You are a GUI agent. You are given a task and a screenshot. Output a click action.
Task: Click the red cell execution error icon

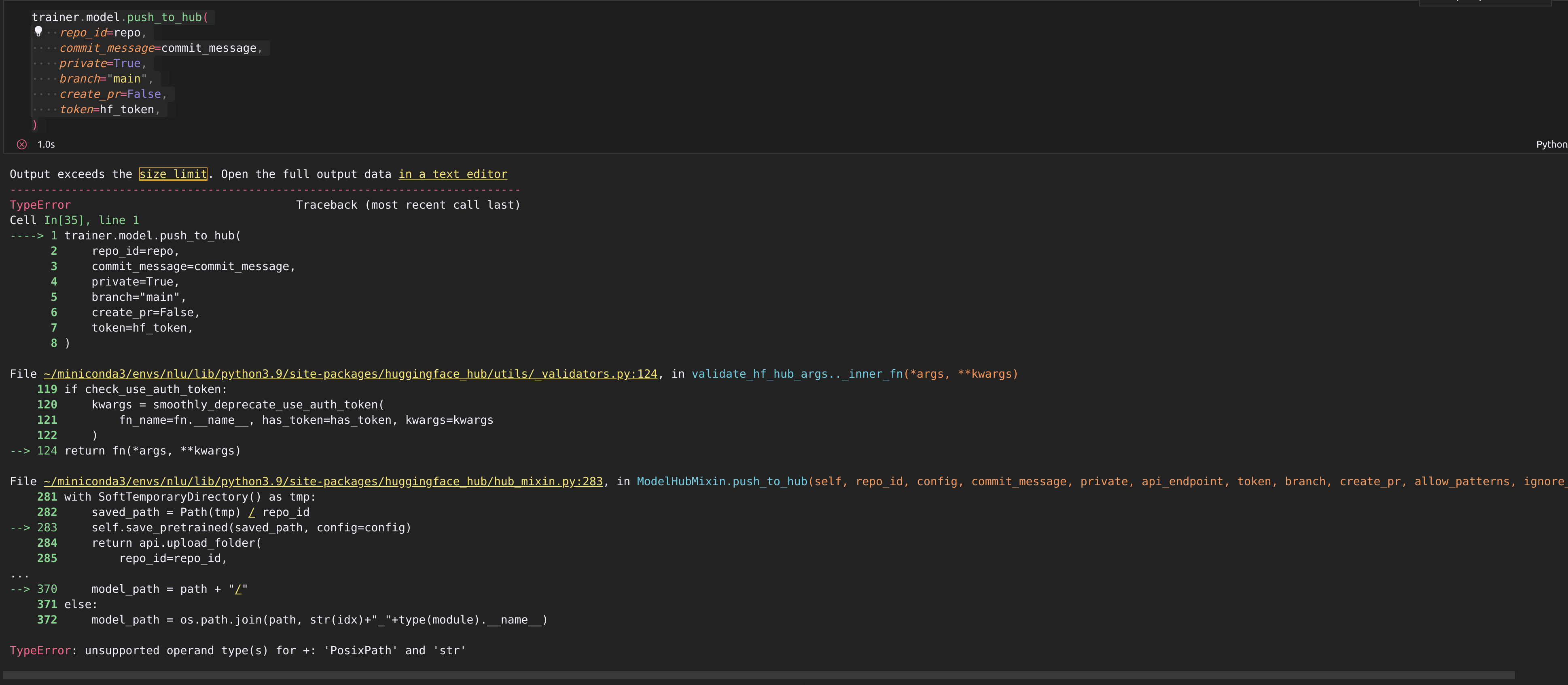[22, 144]
